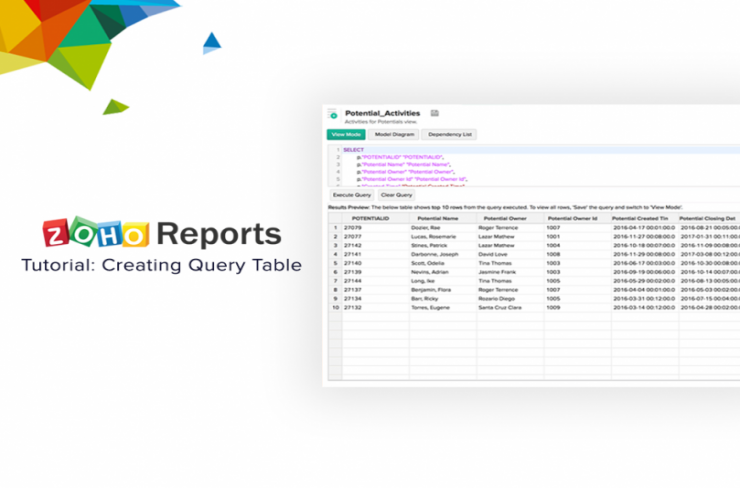Click owner id 1009 cell

point(578,308)
